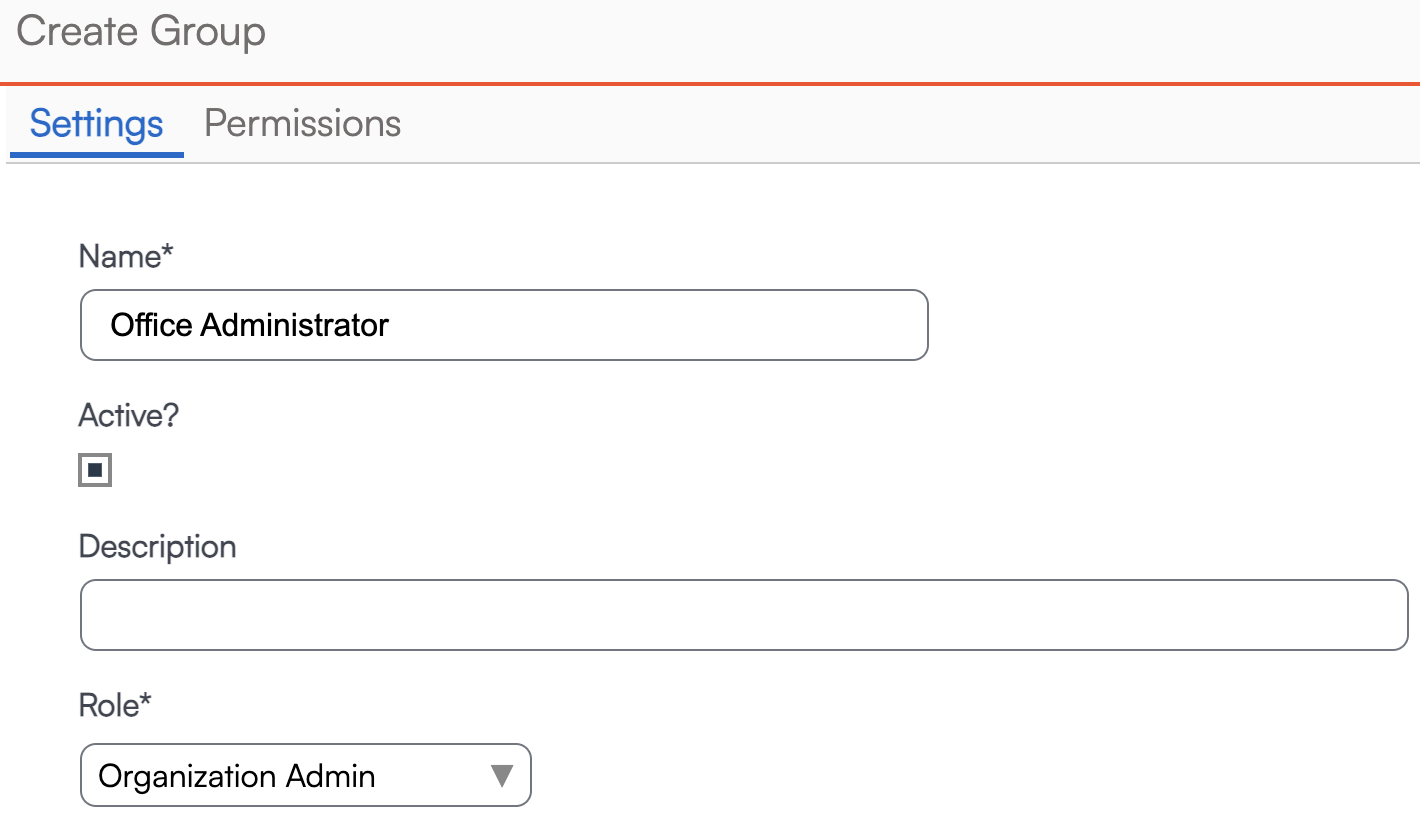
Task: Click into the empty Description field
Action: click(743, 615)
